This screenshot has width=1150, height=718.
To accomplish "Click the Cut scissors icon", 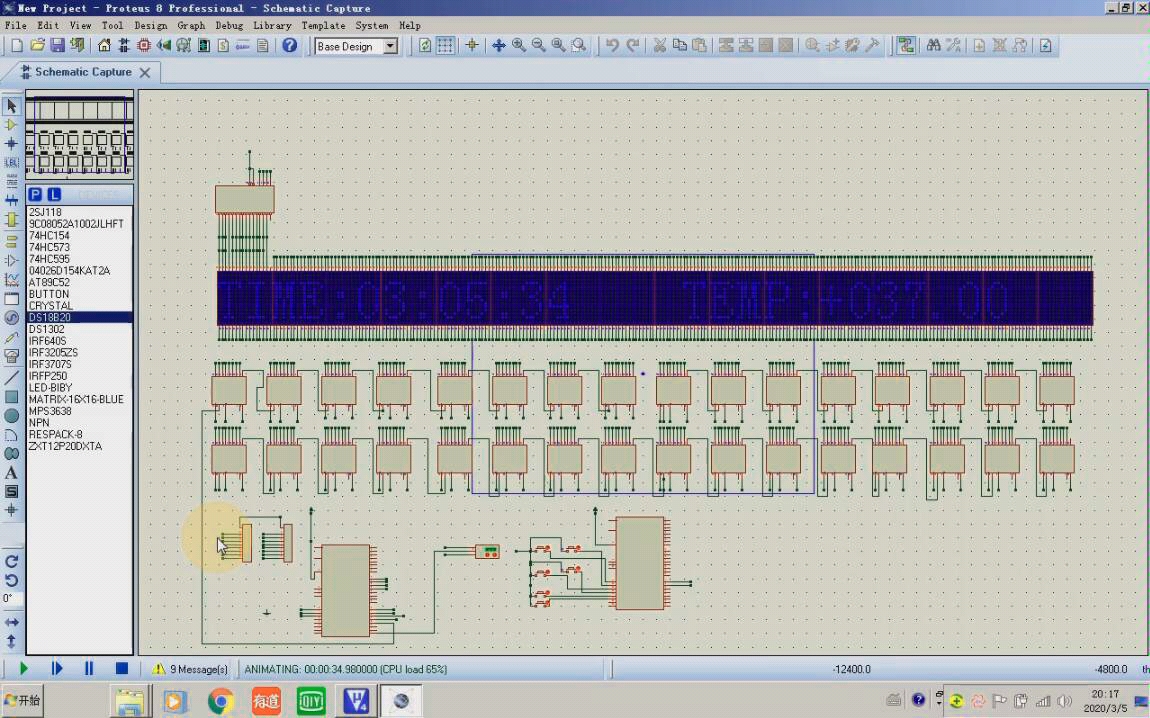I will coord(660,46).
